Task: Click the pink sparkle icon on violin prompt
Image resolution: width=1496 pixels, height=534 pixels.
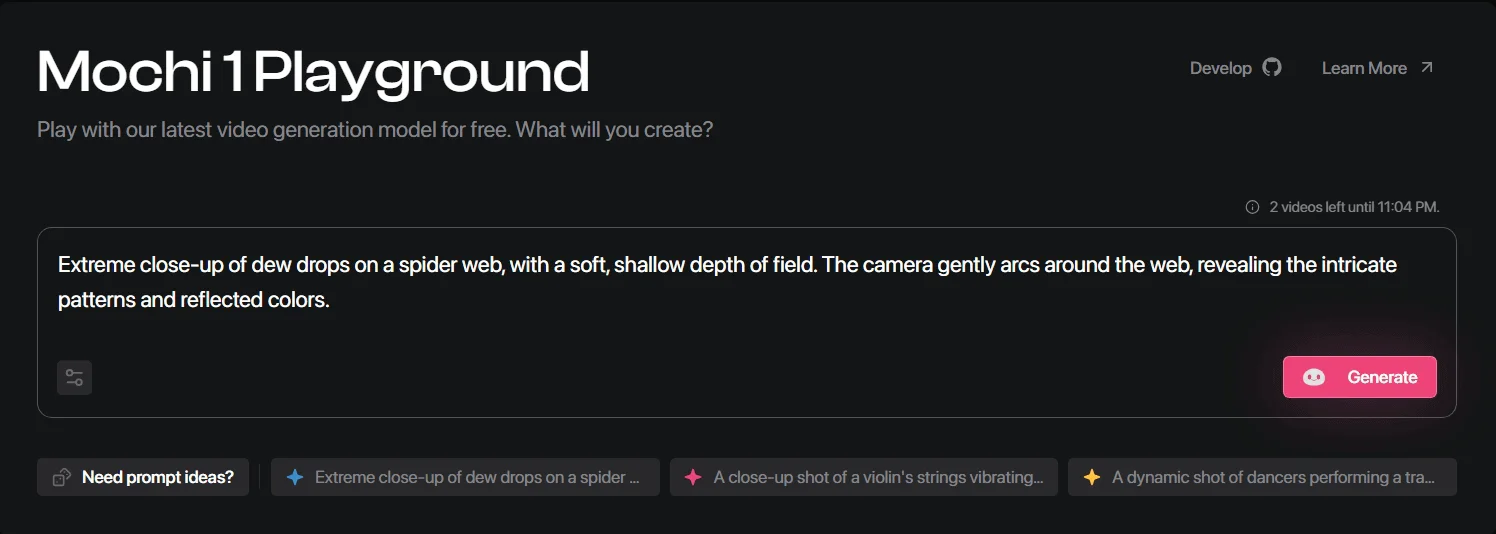Action: click(x=693, y=477)
